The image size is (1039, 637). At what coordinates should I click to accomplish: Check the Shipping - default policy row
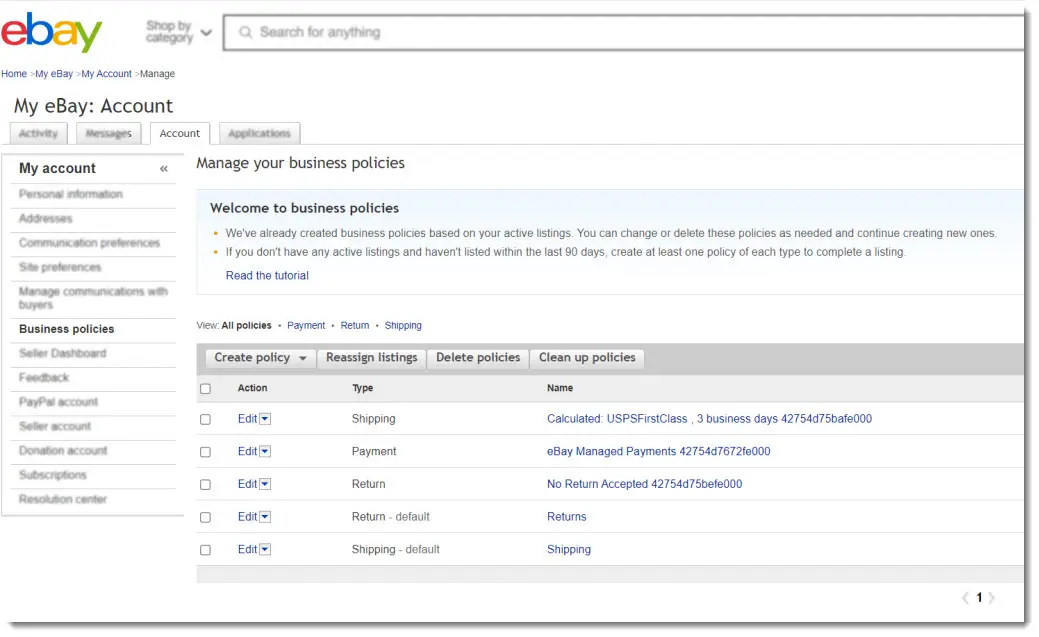coord(205,550)
